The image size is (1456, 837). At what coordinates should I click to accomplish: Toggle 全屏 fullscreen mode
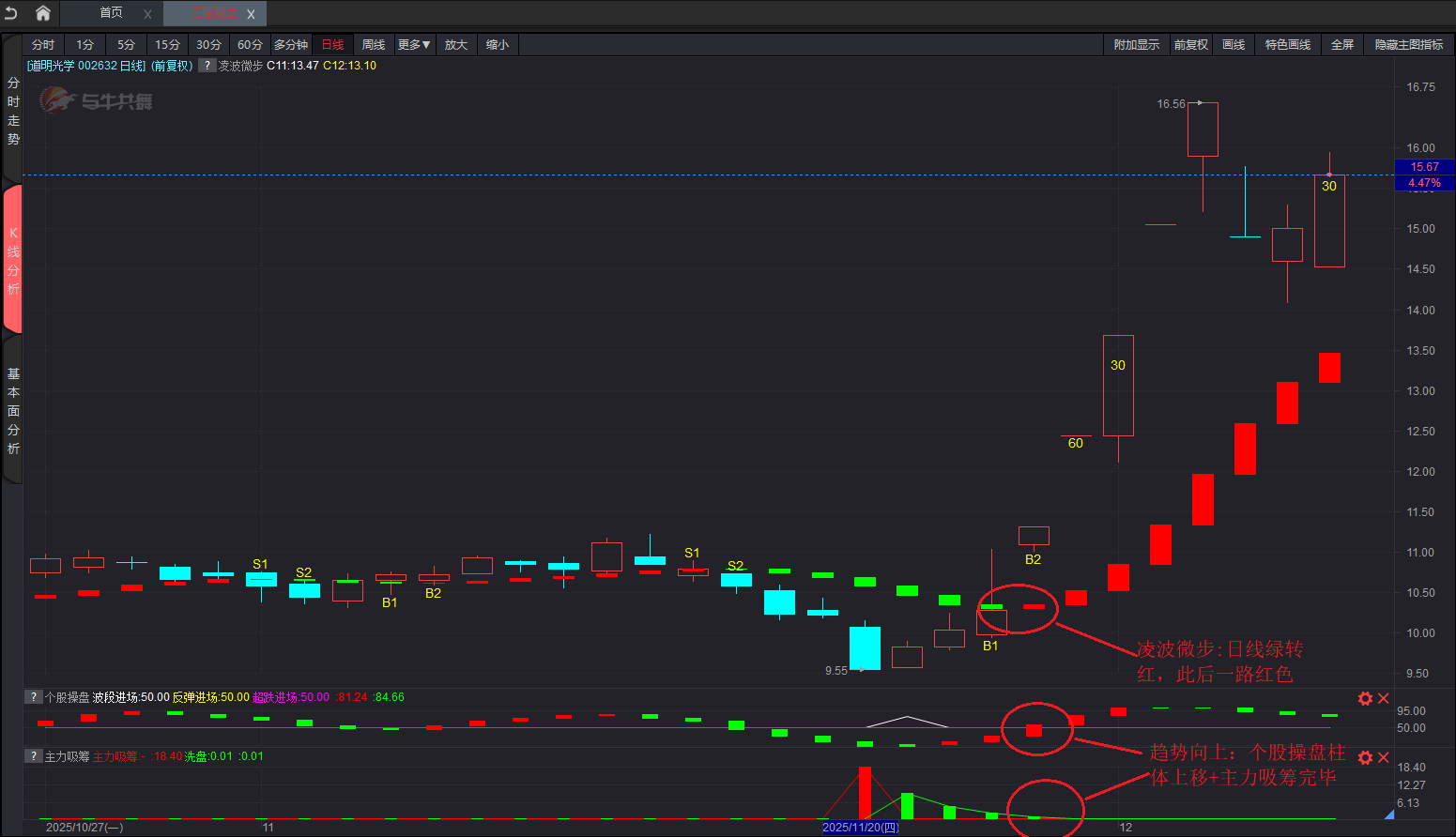[x=1342, y=45]
